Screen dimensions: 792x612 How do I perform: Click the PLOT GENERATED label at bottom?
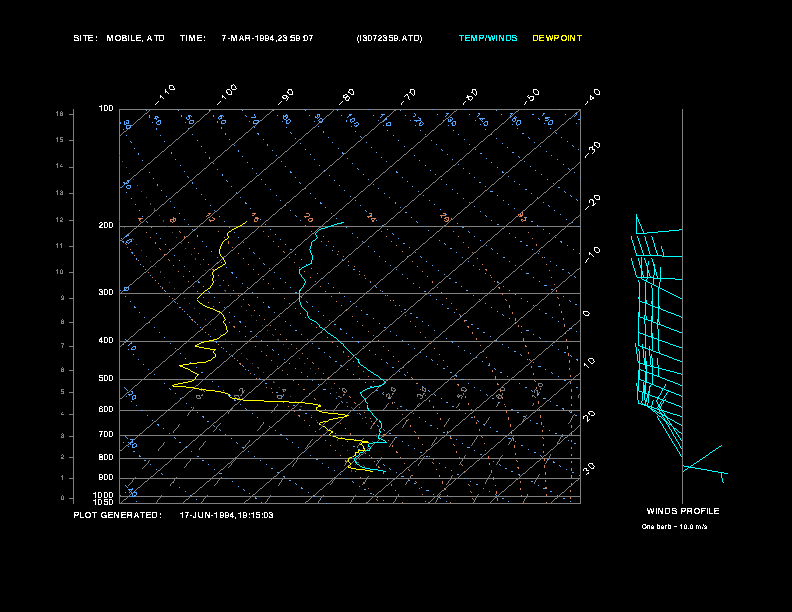[x=117, y=515]
